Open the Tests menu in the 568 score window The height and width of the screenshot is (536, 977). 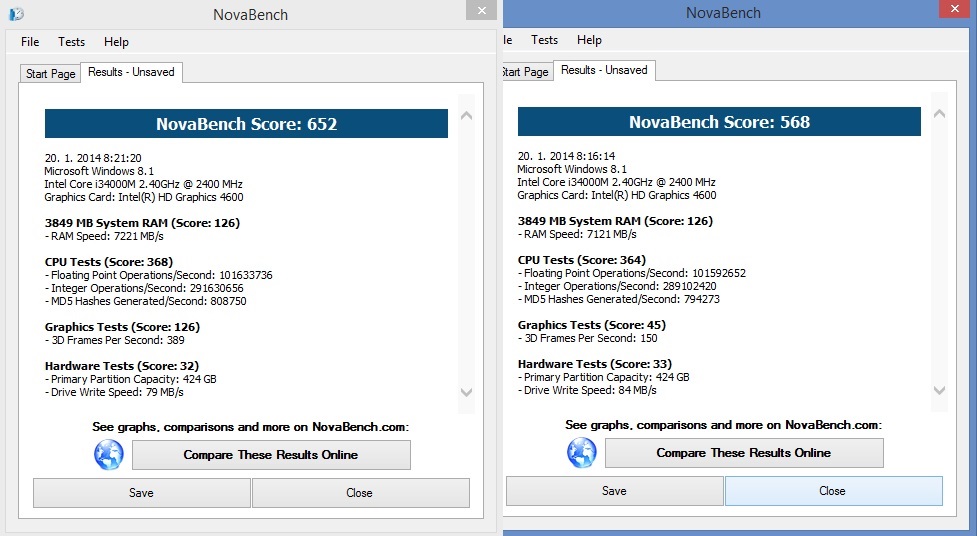click(x=544, y=40)
